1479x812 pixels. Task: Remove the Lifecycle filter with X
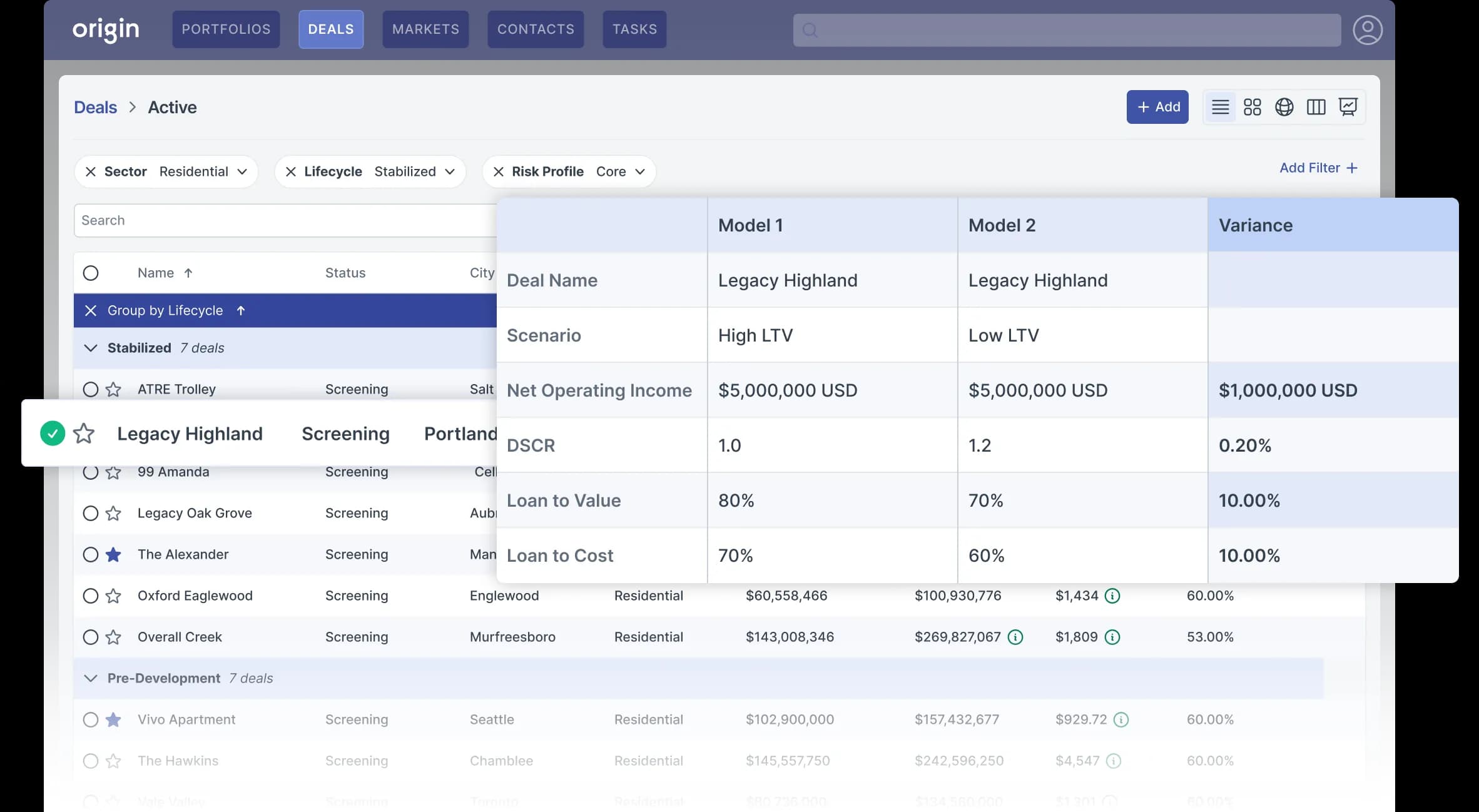(x=291, y=171)
